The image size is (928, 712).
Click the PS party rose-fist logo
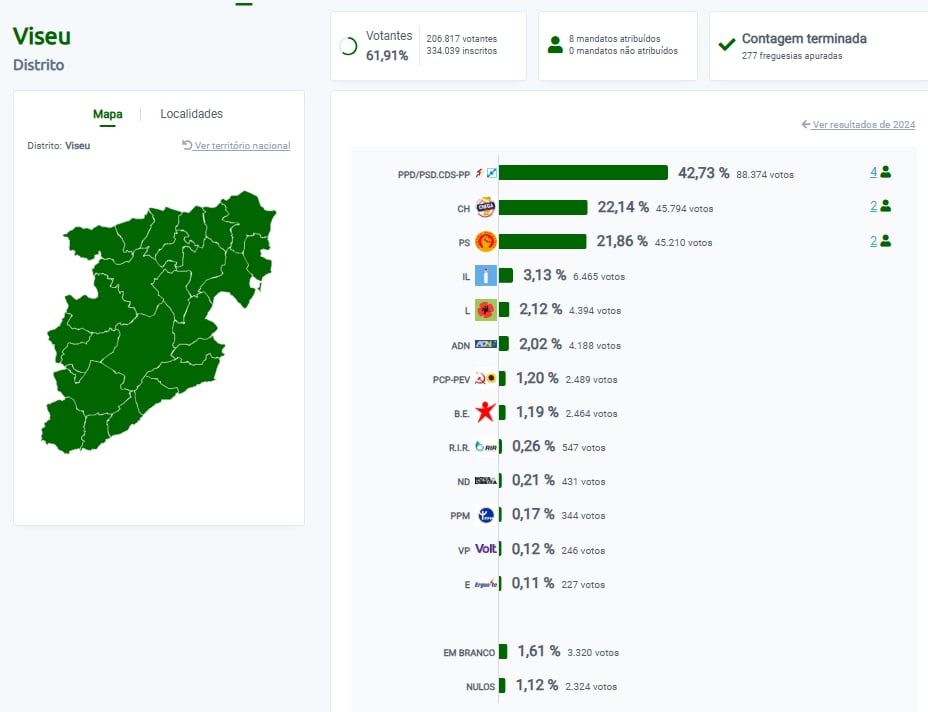[x=485, y=241]
